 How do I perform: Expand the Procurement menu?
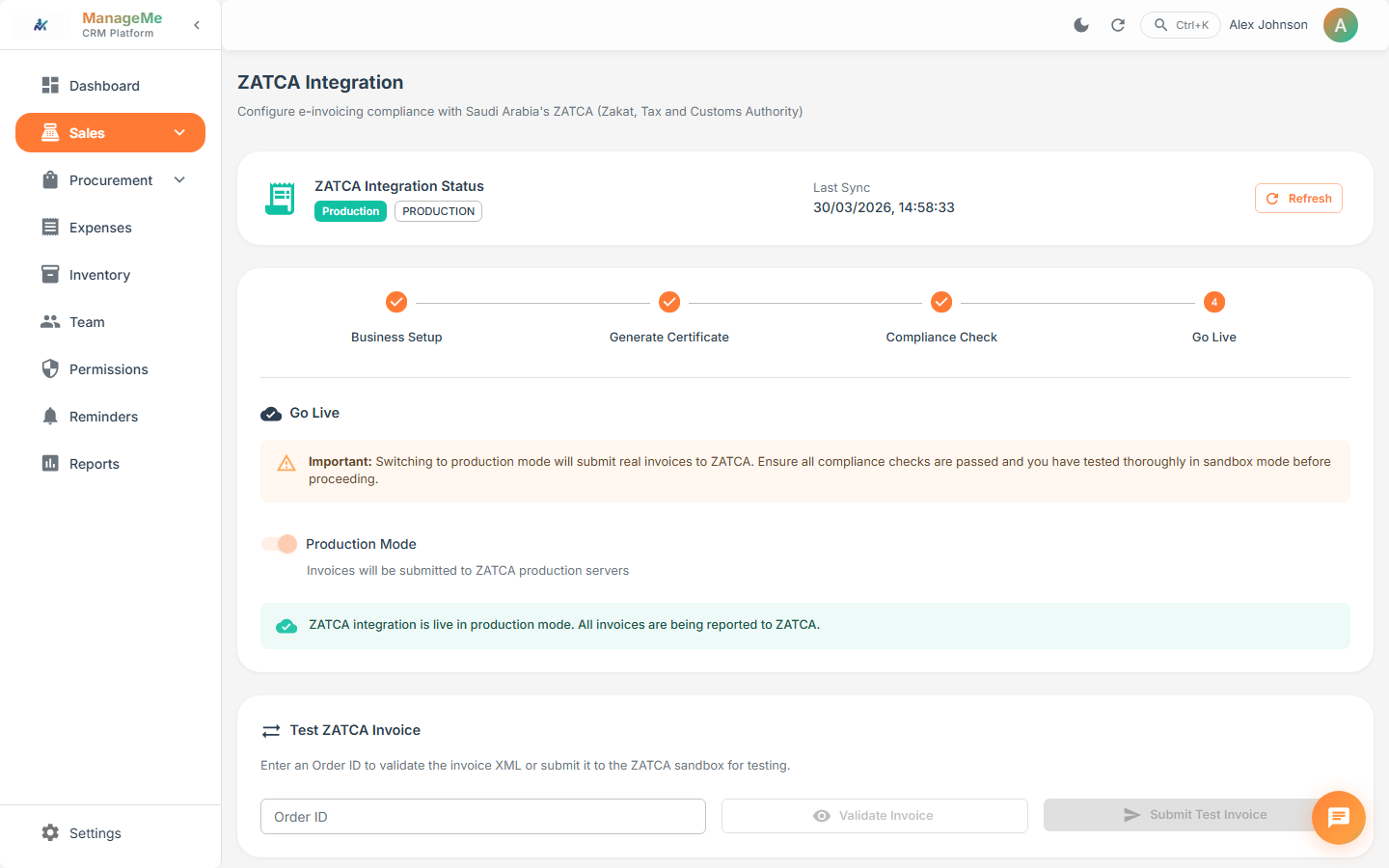point(179,179)
